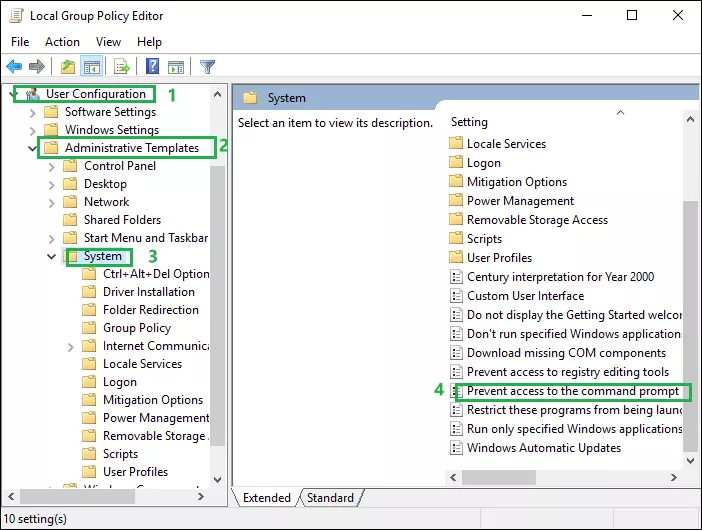Click the Forward arrow toolbar icon
The width and height of the screenshot is (702, 530).
point(37,67)
